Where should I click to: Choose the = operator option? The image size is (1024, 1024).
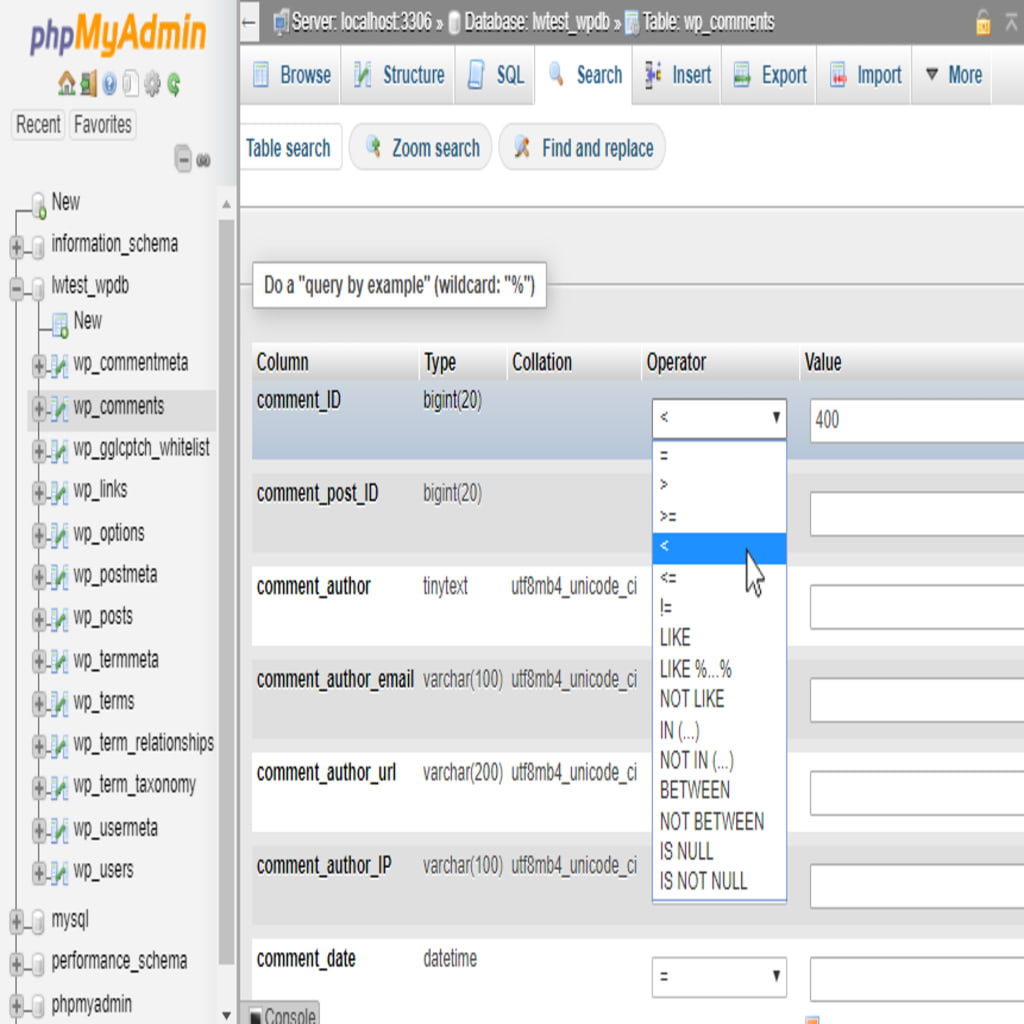tap(719, 455)
